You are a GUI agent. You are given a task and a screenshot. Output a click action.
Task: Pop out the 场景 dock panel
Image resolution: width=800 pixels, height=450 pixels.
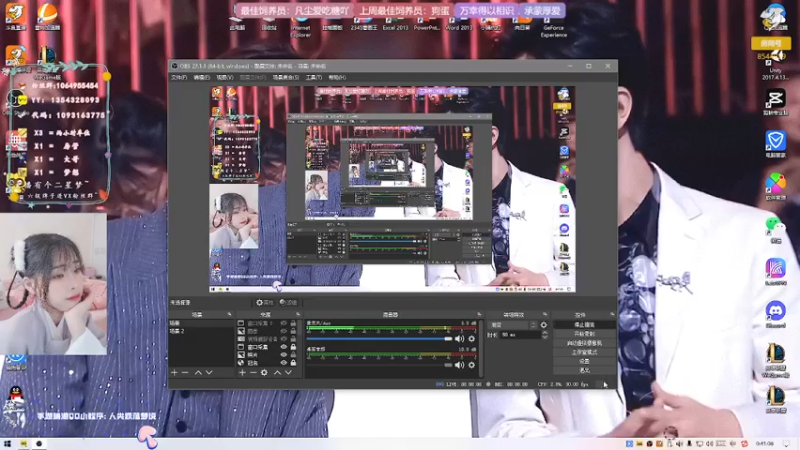pos(229,314)
